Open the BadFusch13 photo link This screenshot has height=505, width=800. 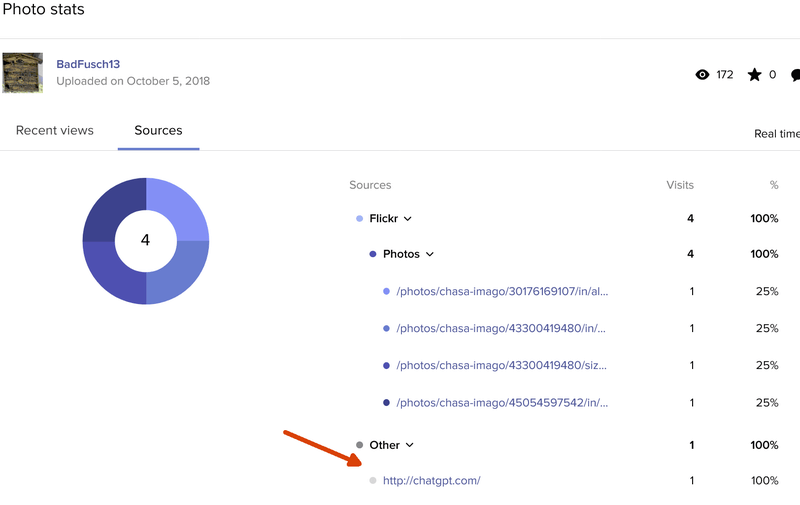pyautogui.click(x=90, y=64)
